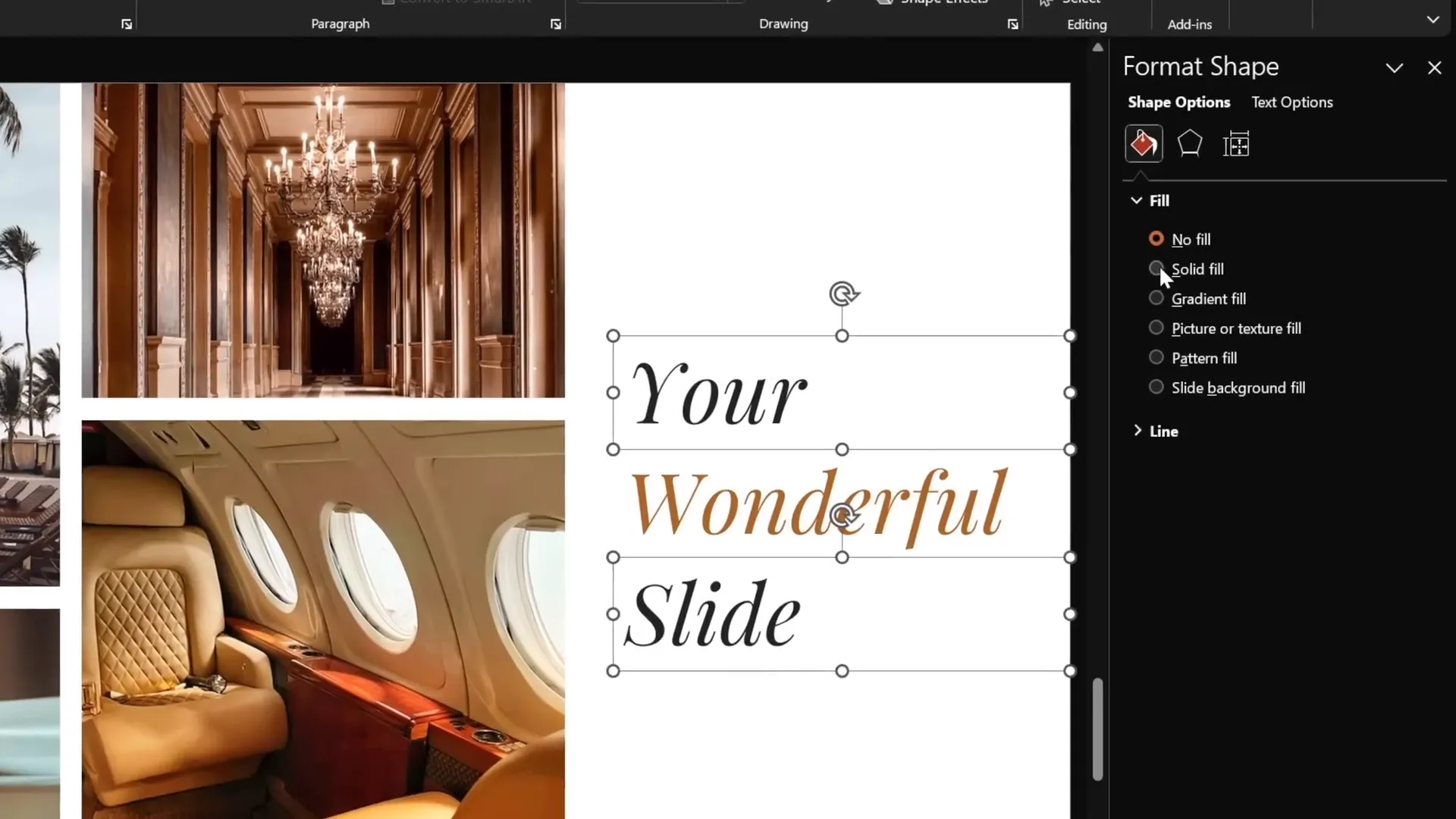Select the chandelier hallway picture
Screen dimensions: 1456x819
click(323, 240)
